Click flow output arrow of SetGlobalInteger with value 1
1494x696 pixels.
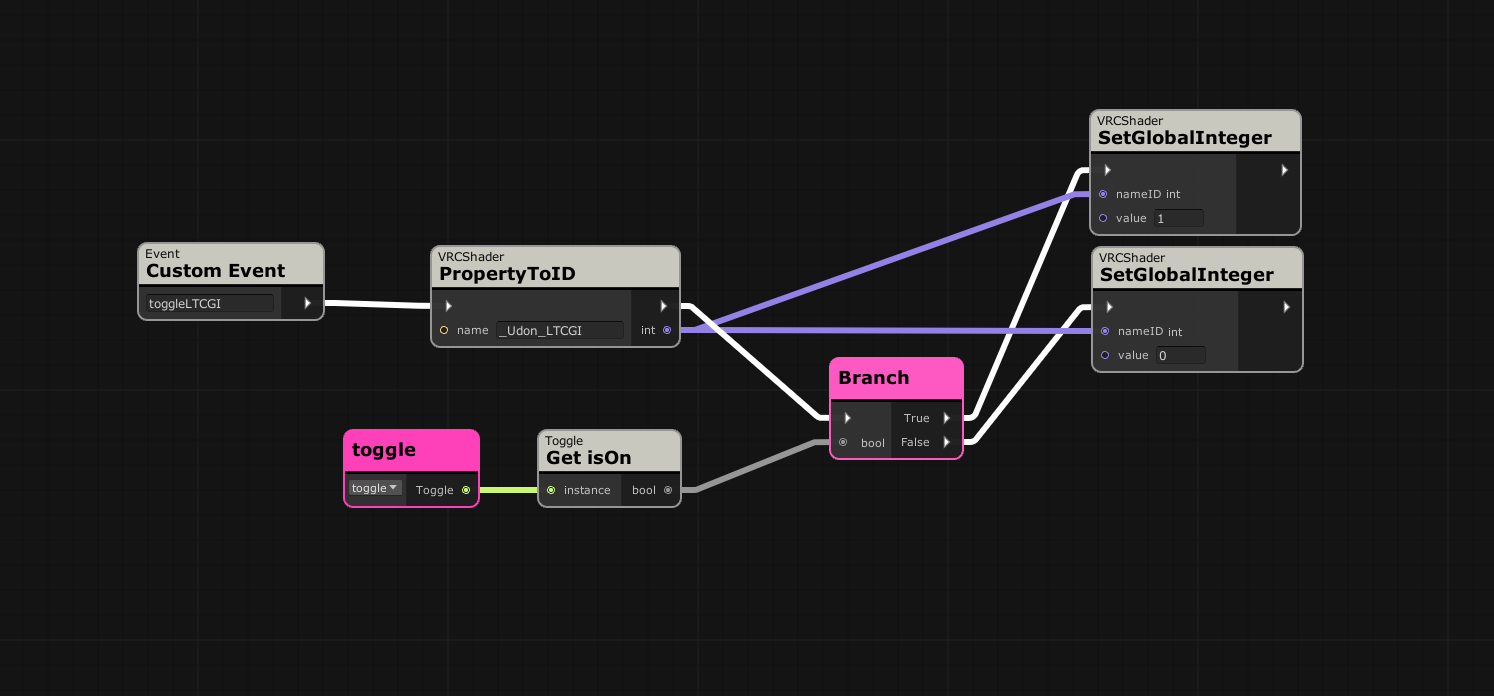[1284, 170]
